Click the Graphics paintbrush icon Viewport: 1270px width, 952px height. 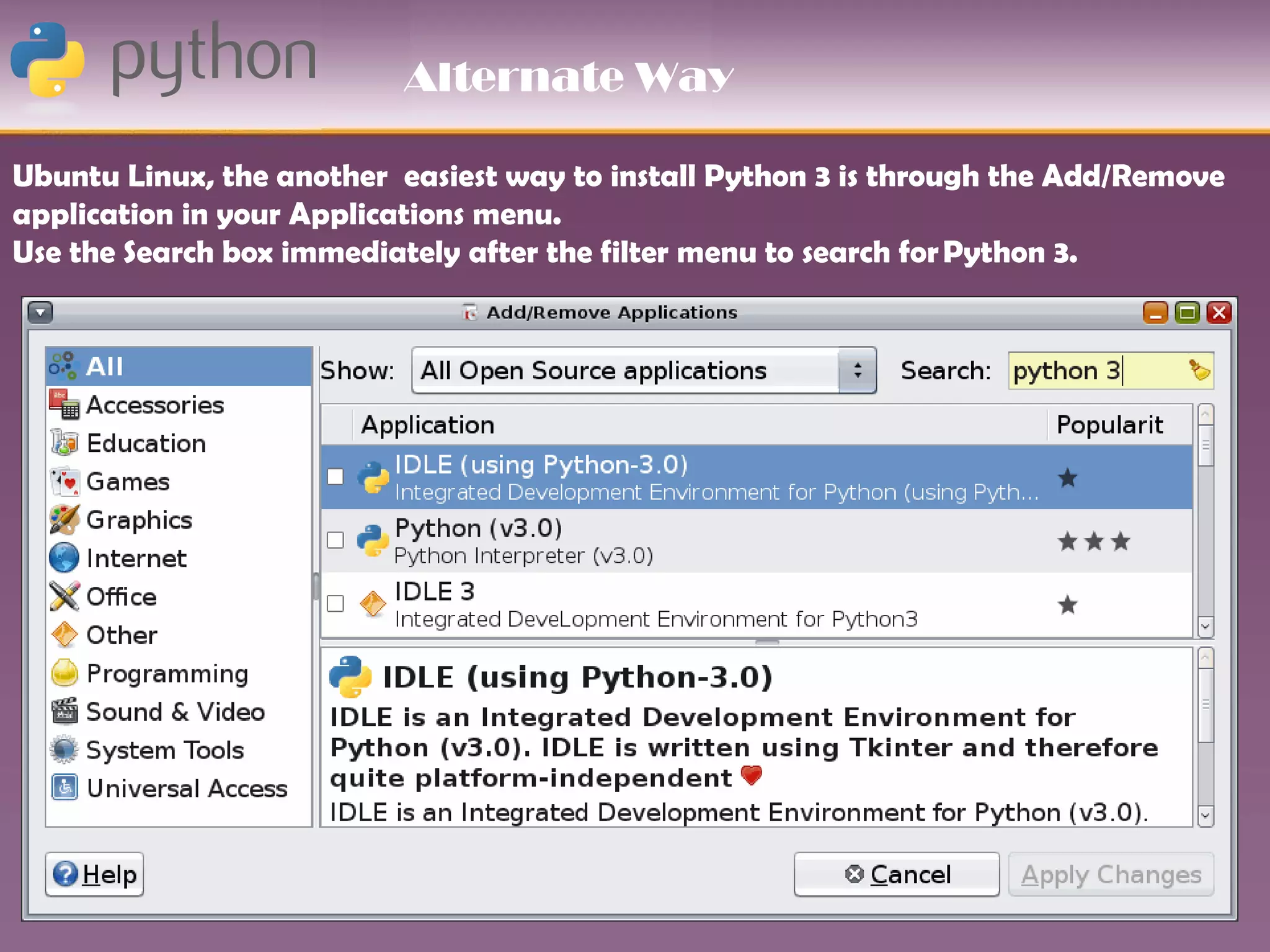[x=64, y=520]
